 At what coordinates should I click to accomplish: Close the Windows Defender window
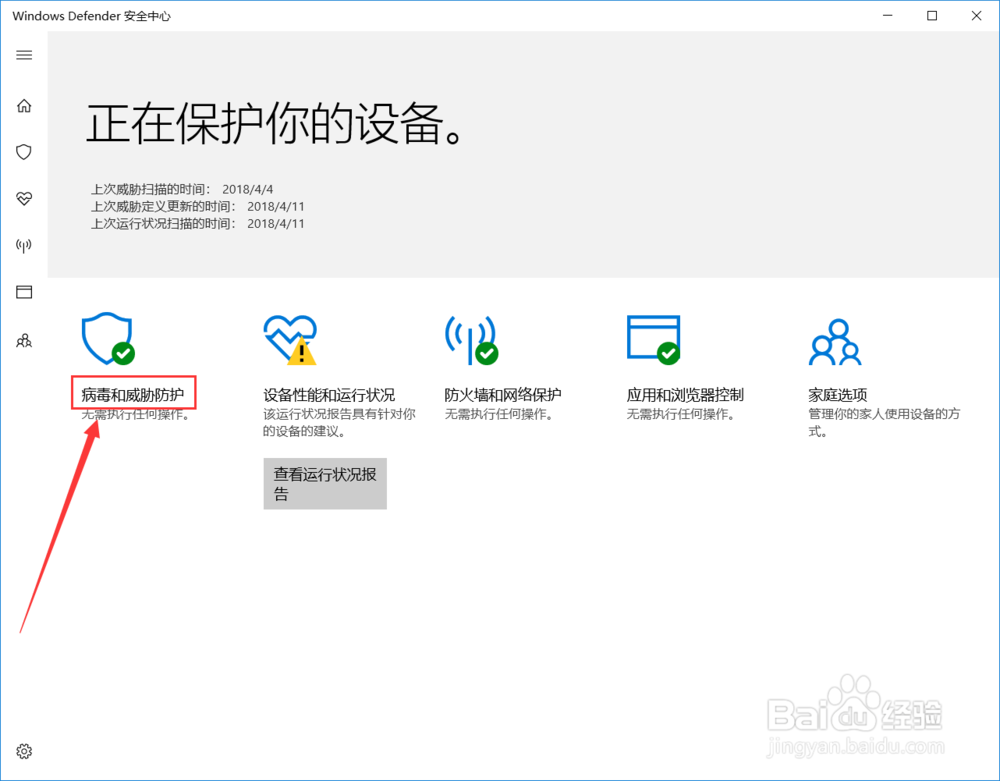(976, 16)
